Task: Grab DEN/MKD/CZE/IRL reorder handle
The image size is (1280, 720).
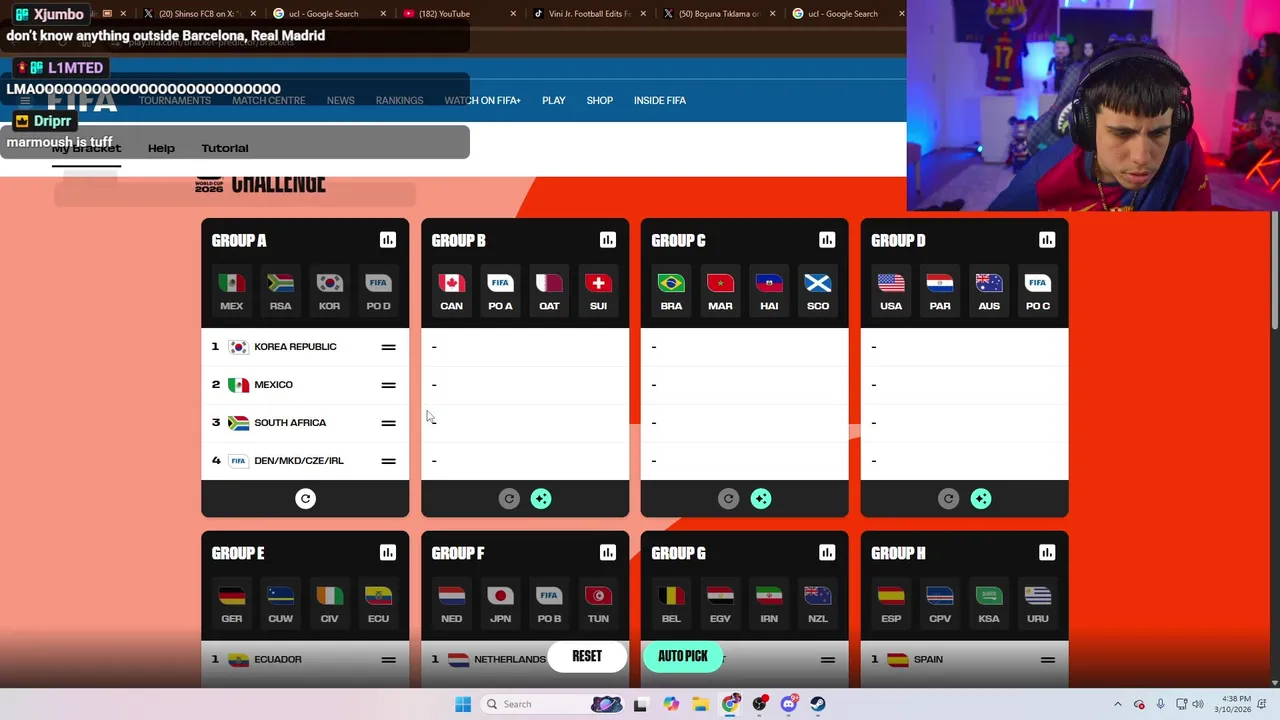Action: click(388, 461)
